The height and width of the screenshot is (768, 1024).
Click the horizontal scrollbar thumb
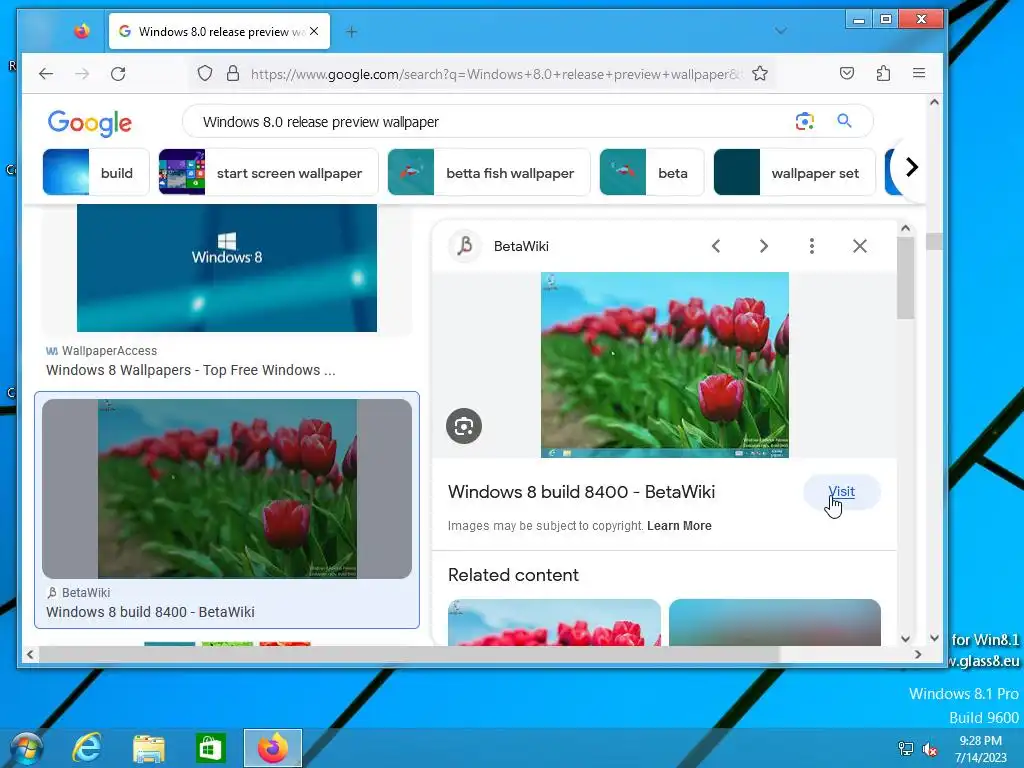pos(409,654)
